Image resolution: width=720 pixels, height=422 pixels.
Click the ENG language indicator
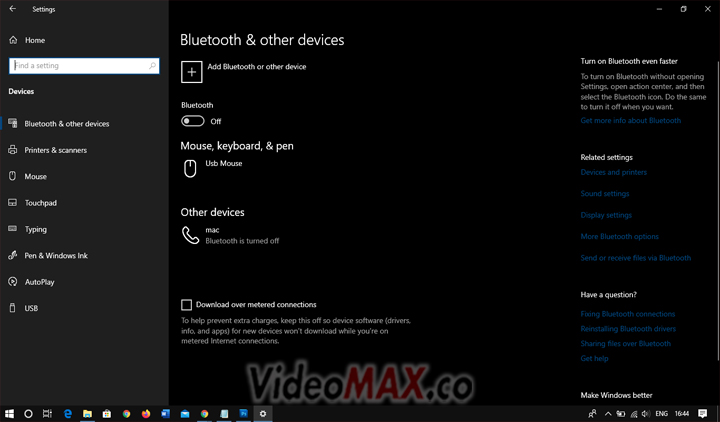coord(662,414)
